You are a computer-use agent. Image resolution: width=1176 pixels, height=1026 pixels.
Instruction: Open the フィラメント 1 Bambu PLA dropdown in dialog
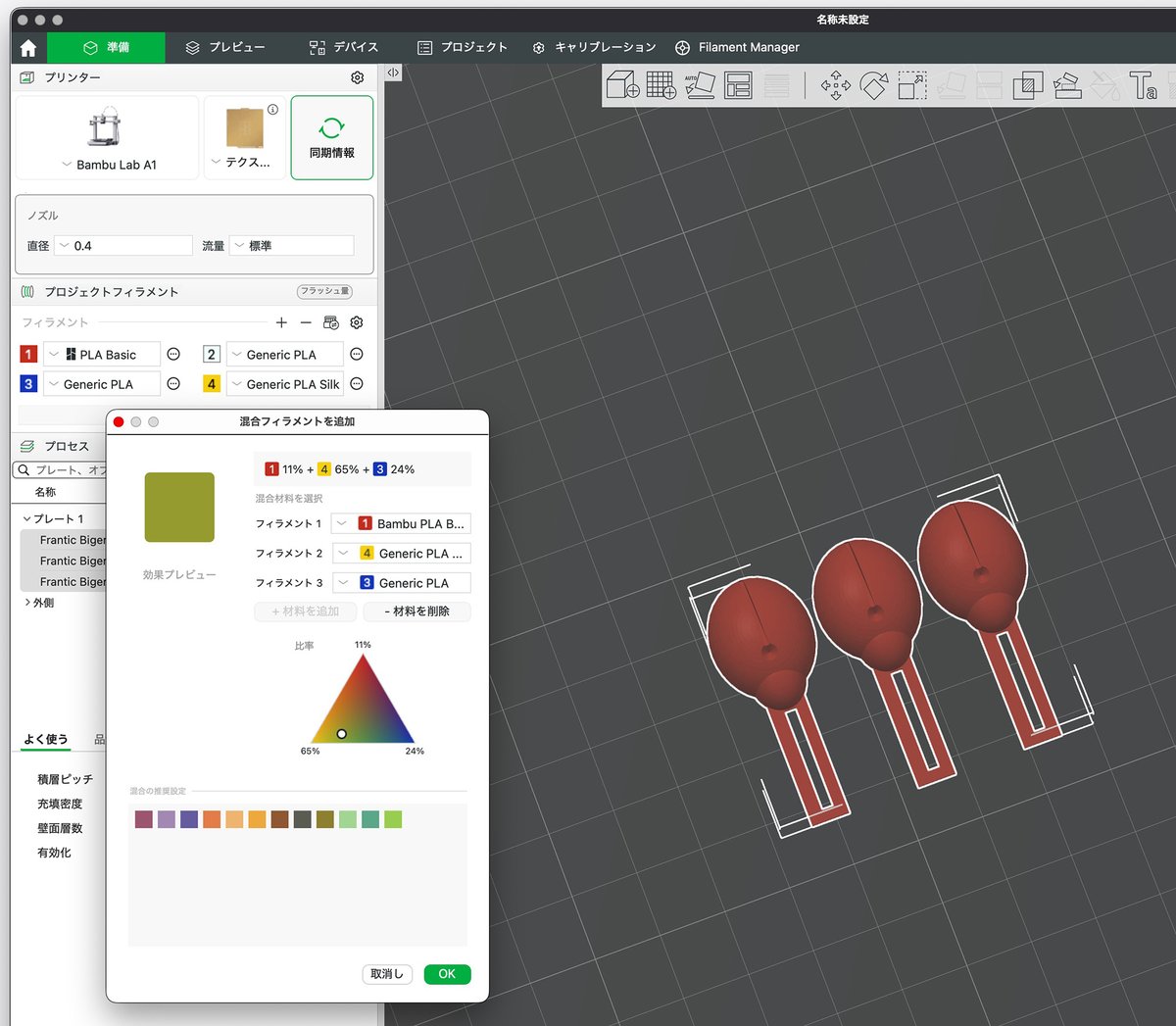click(x=401, y=524)
